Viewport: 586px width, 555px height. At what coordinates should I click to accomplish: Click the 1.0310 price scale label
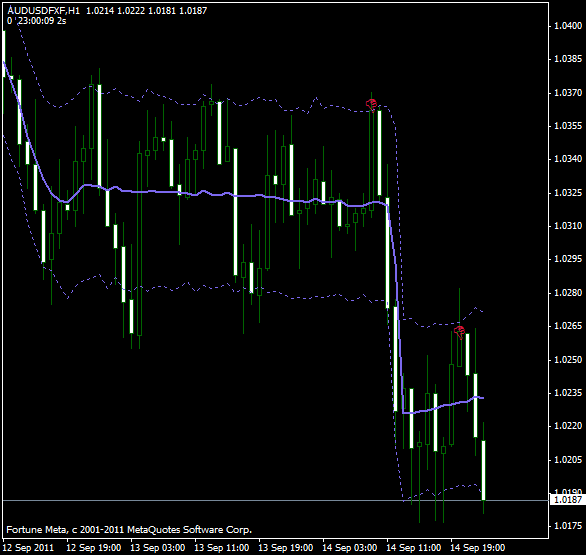pos(568,226)
